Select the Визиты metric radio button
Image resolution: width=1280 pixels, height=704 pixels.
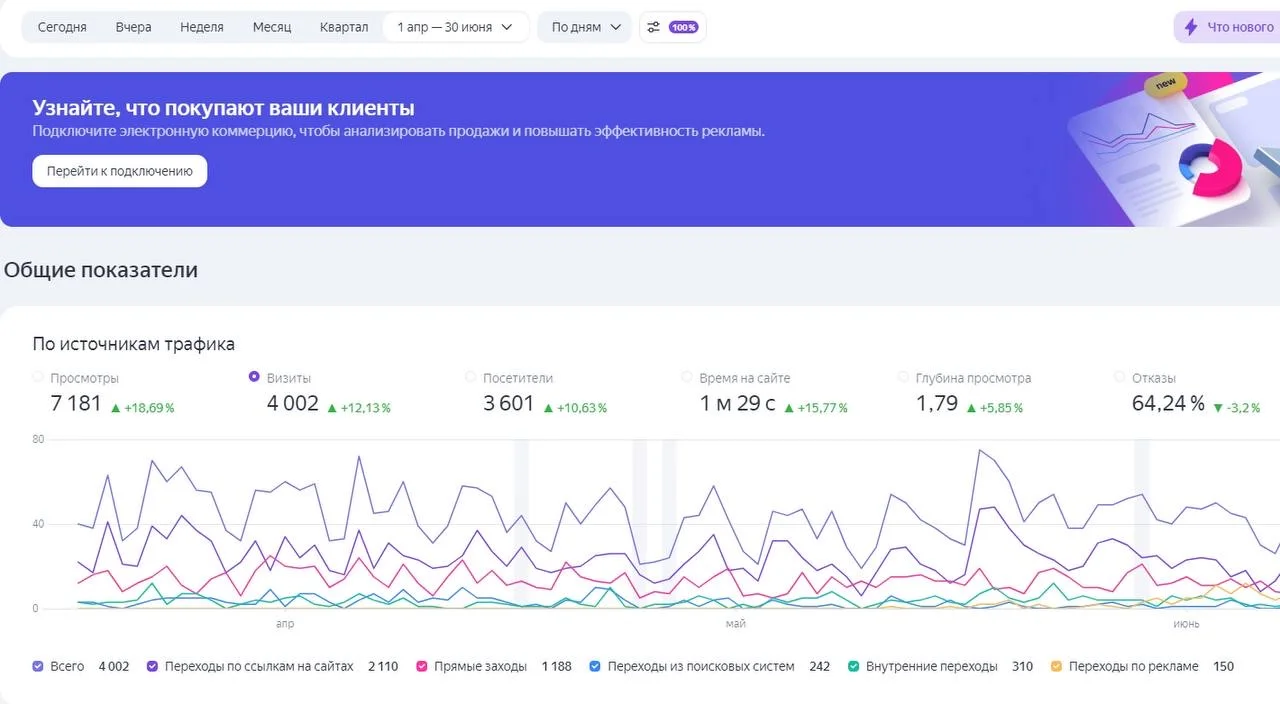point(254,377)
